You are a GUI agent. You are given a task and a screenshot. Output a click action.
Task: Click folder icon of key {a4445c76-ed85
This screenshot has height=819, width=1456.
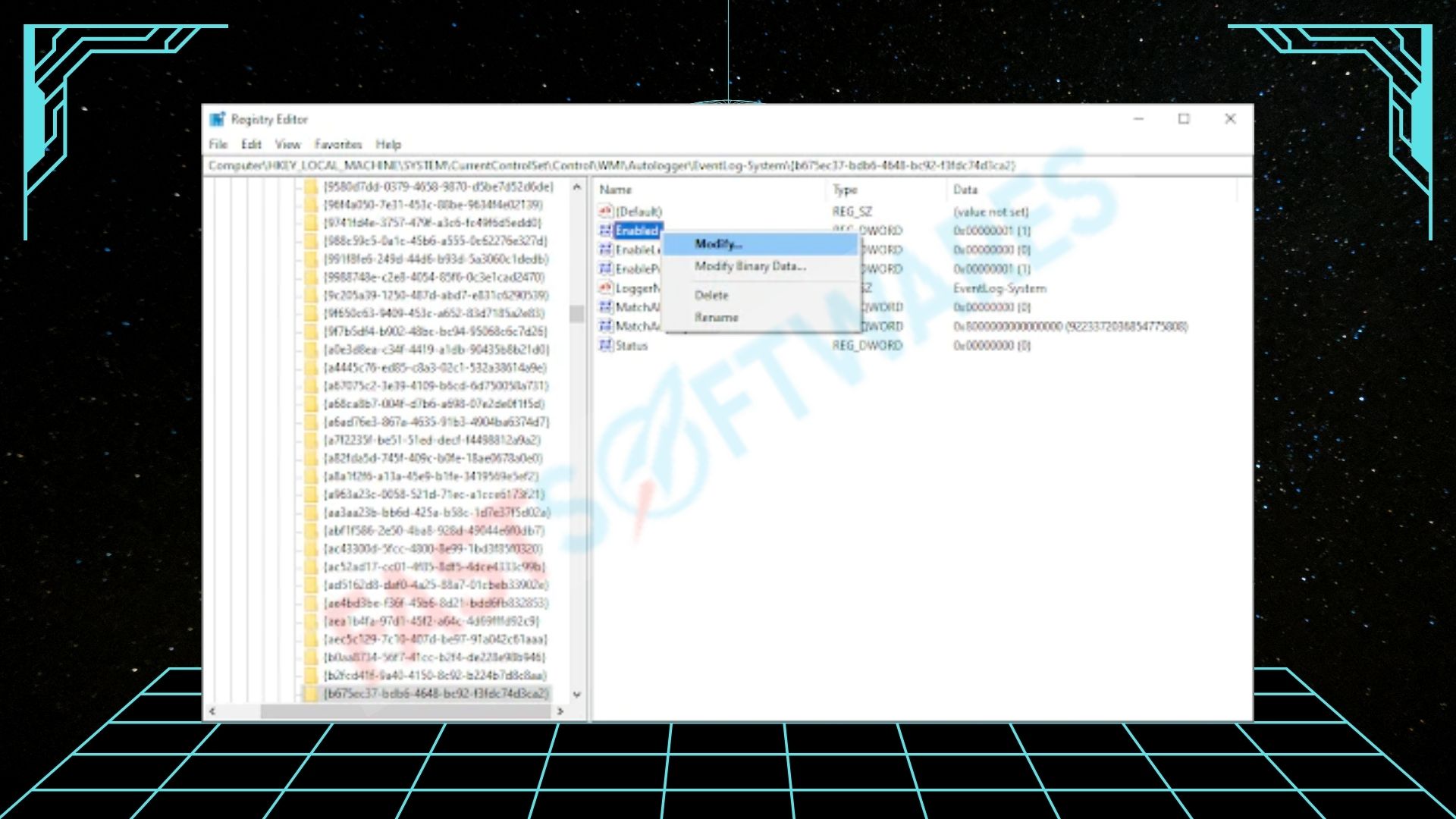[311, 368]
